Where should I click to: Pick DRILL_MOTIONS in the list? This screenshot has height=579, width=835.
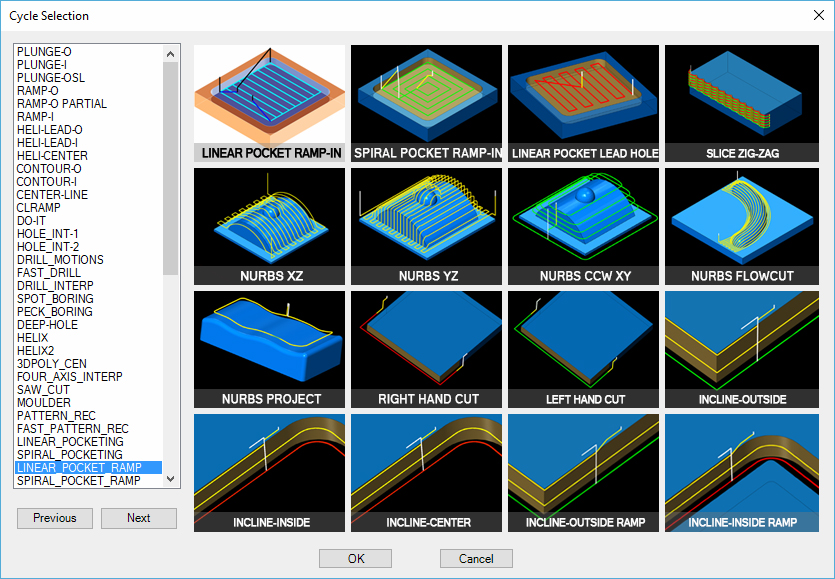60,260
